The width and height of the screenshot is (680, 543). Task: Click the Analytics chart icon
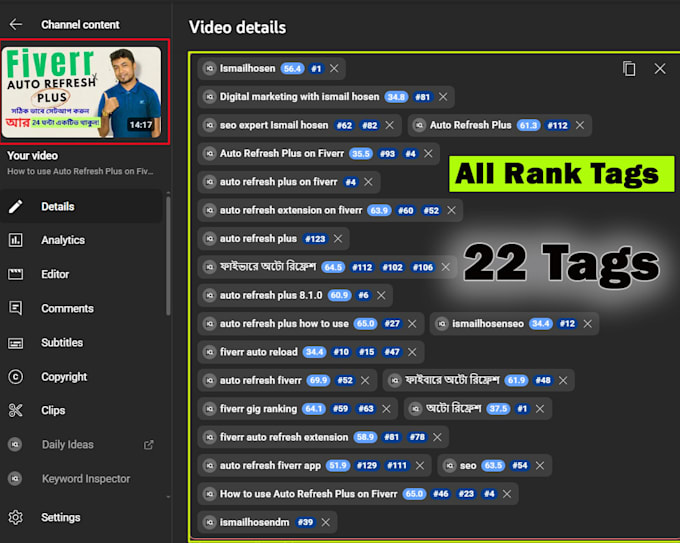coord(16,240)
